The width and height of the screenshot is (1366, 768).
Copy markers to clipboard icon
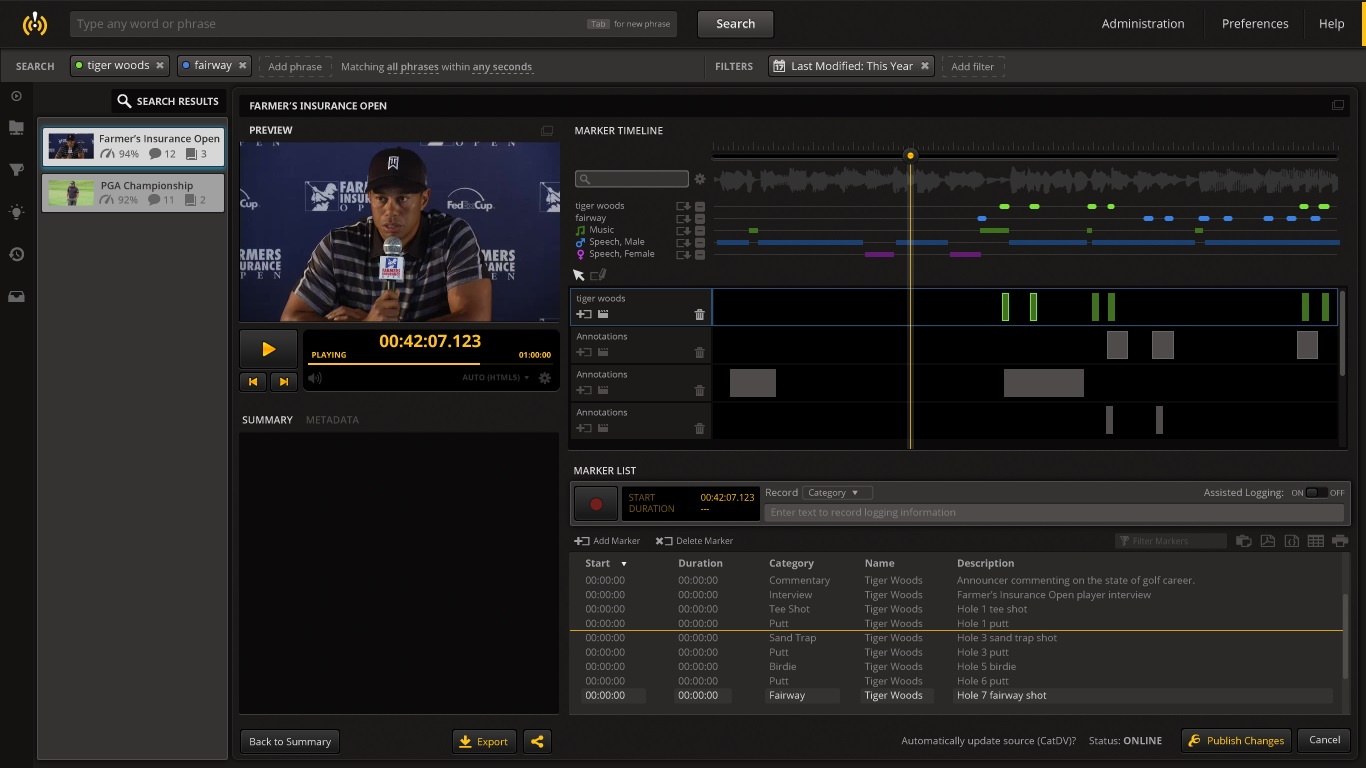pyautogui.click(x=1244, y=541)
